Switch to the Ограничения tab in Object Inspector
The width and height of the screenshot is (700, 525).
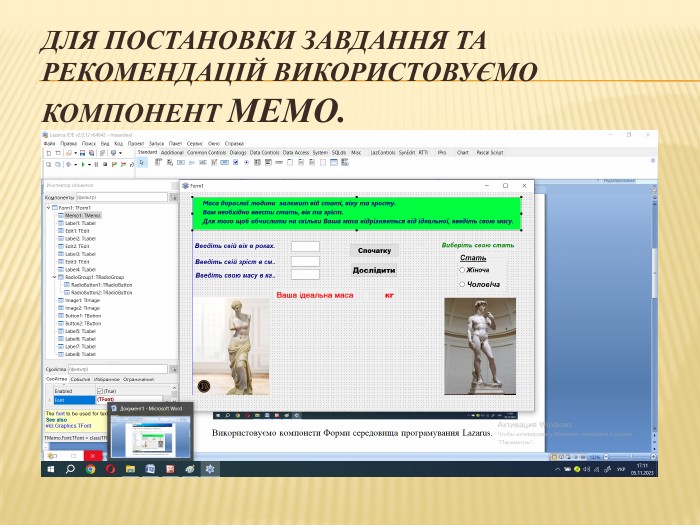(138, 379)
